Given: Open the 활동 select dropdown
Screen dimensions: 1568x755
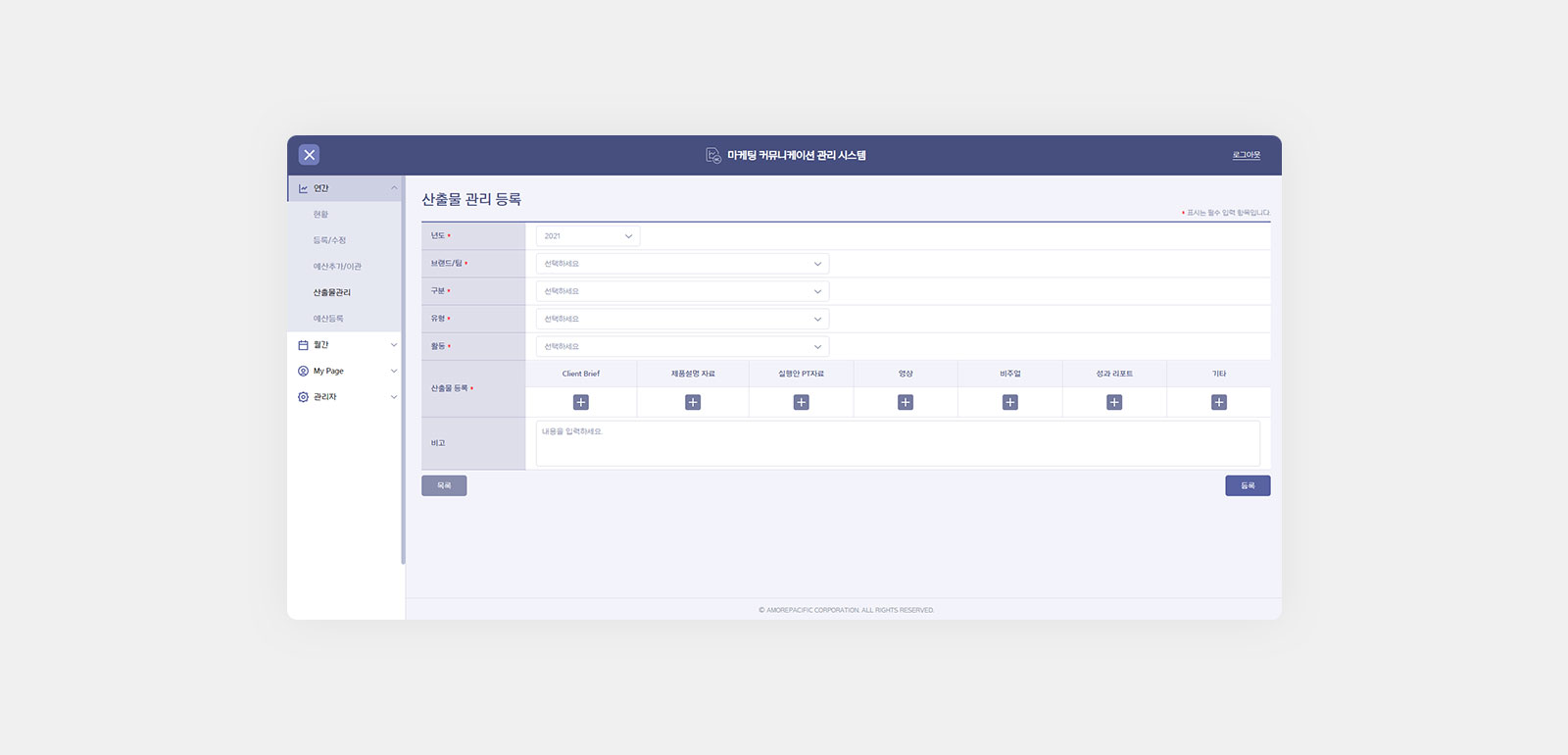Looking at the screenshot, I should (682, 346).
